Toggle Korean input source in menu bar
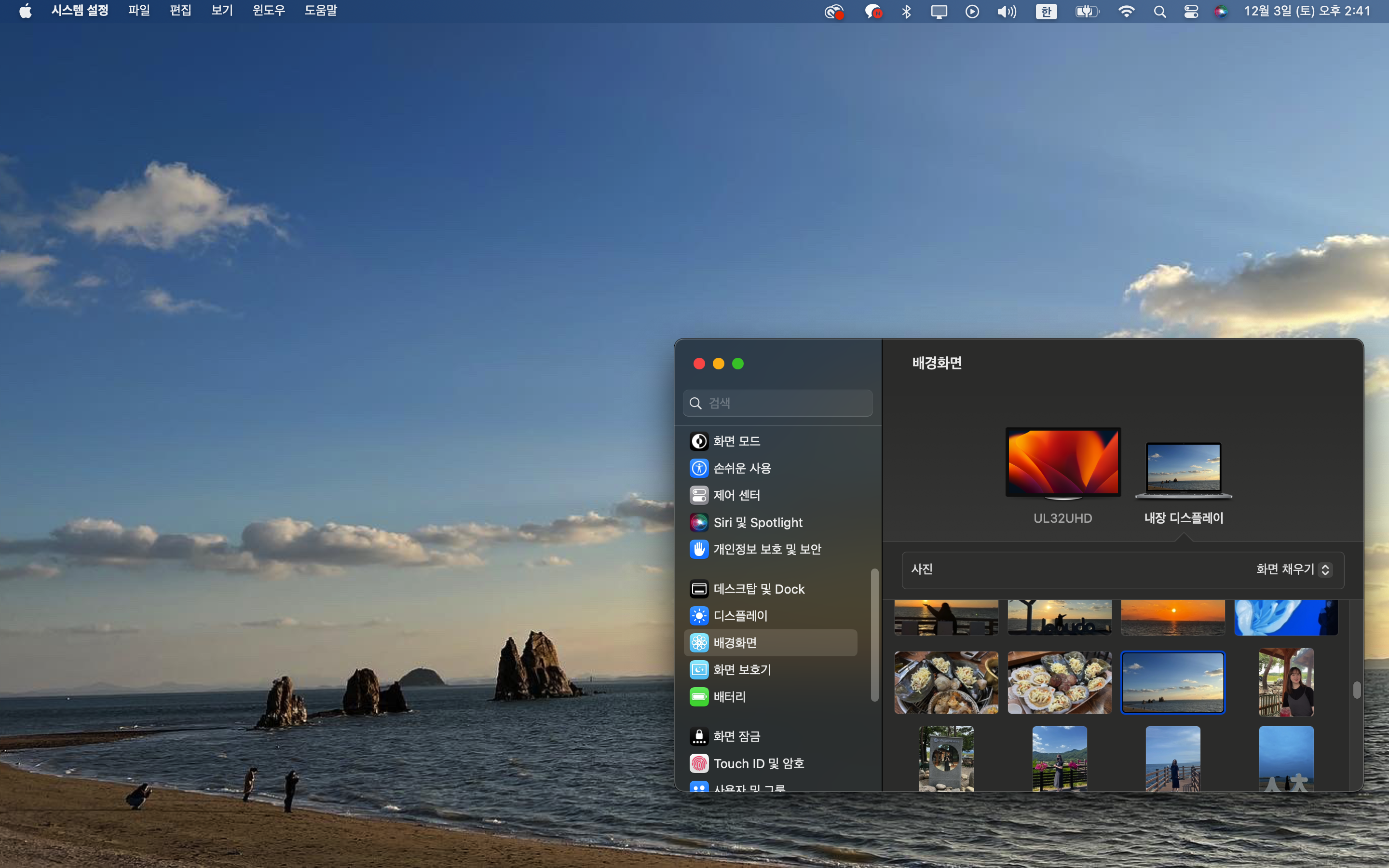The width and height of the screenshot is (1389, 868). (1046, 12)
